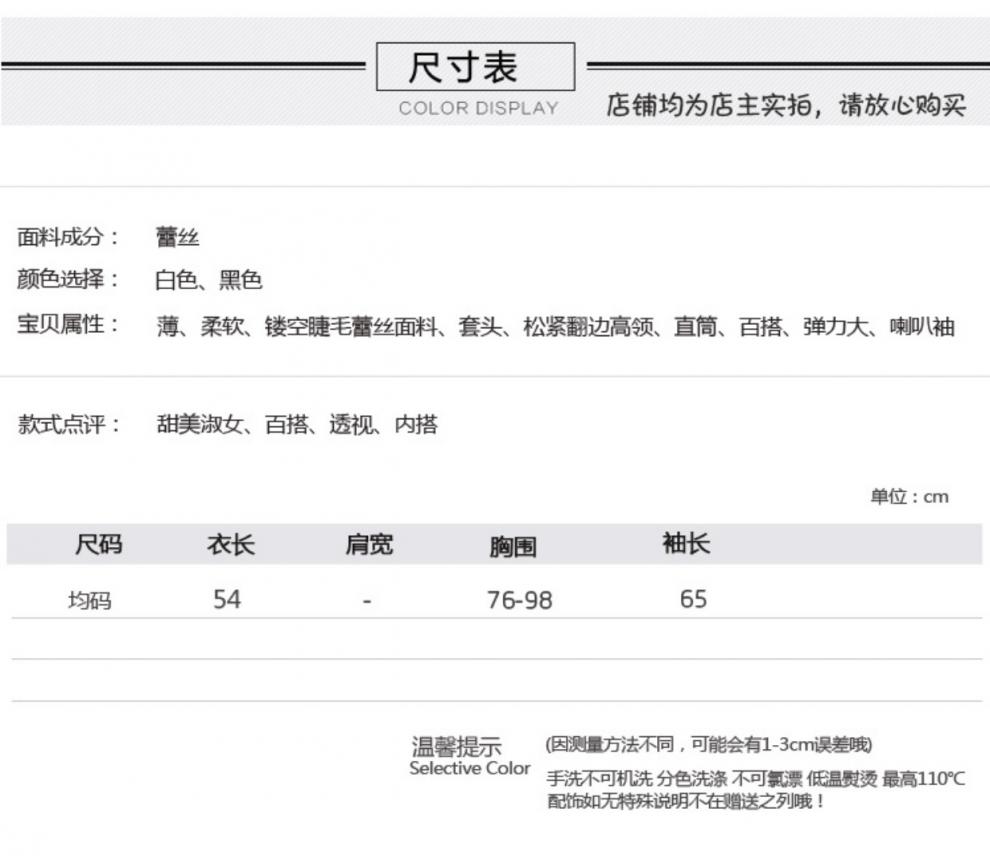Click the 手洗不可机洗 washing instructions line
Screen dimensions: 990x856
click(756, 779)
